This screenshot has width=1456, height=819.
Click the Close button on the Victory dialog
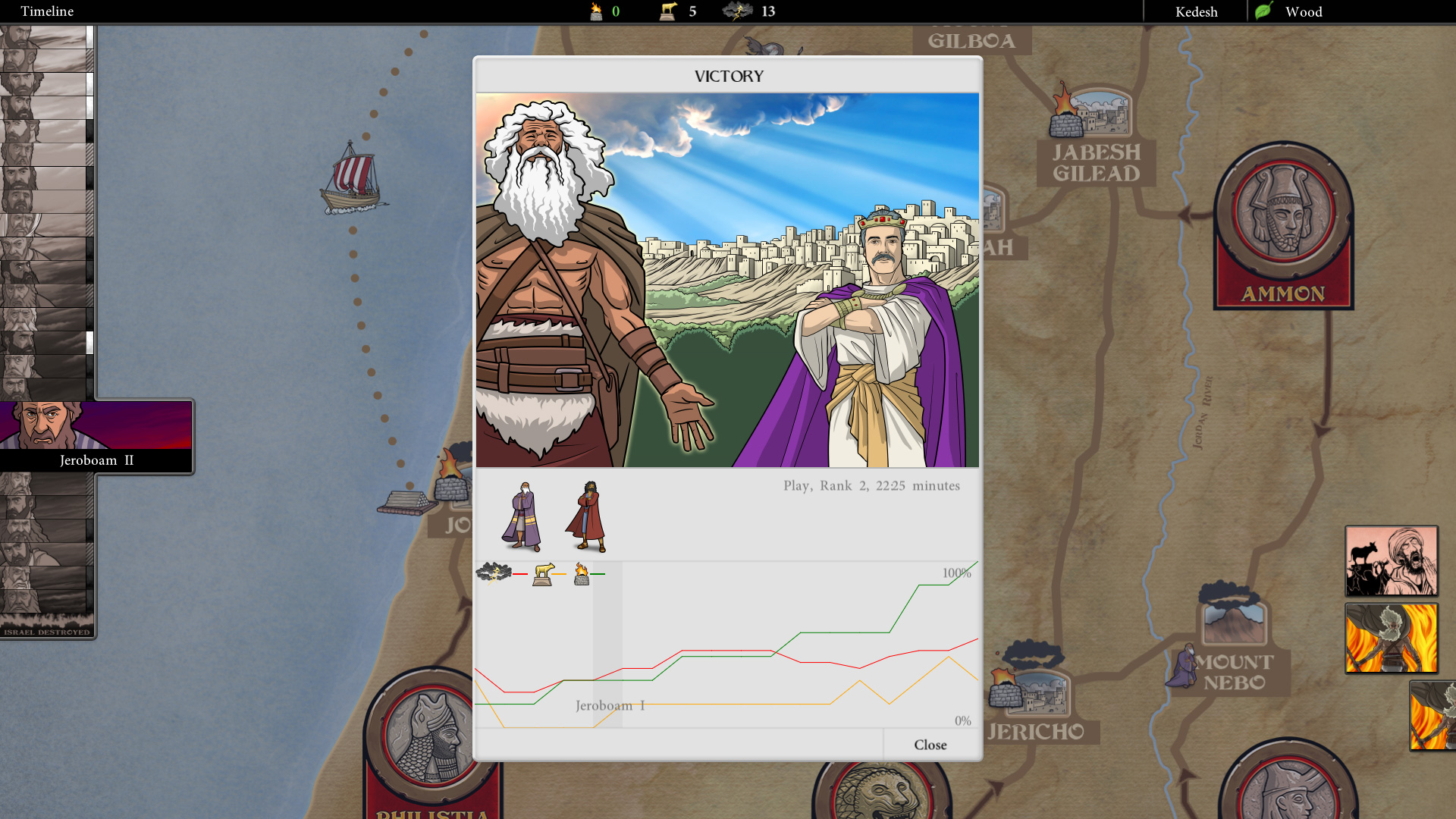coord(930,745)
